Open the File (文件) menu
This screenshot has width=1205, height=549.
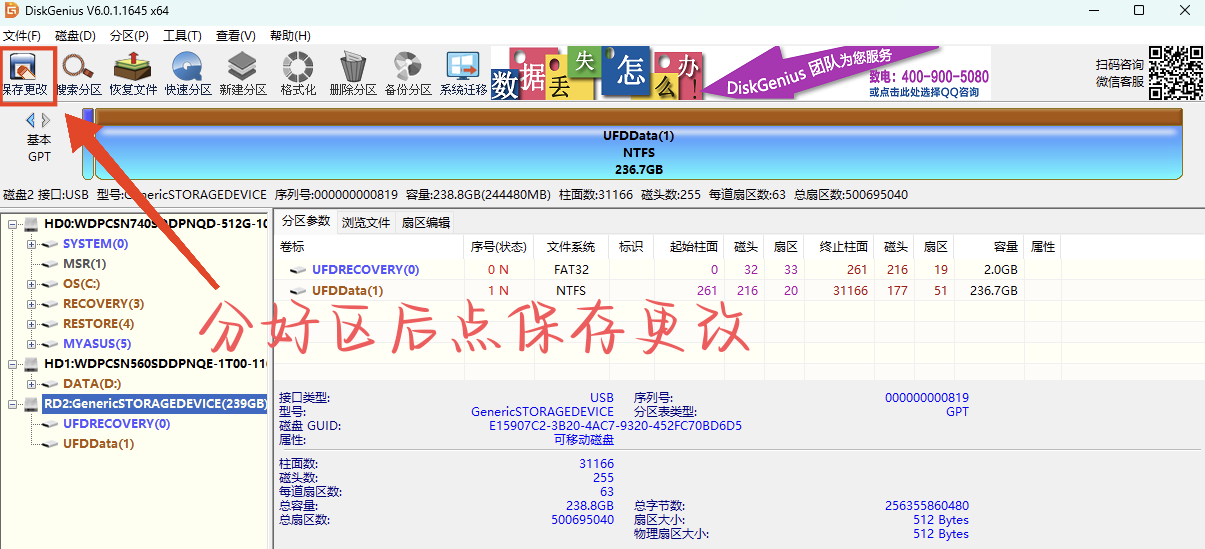pos(22,35)
